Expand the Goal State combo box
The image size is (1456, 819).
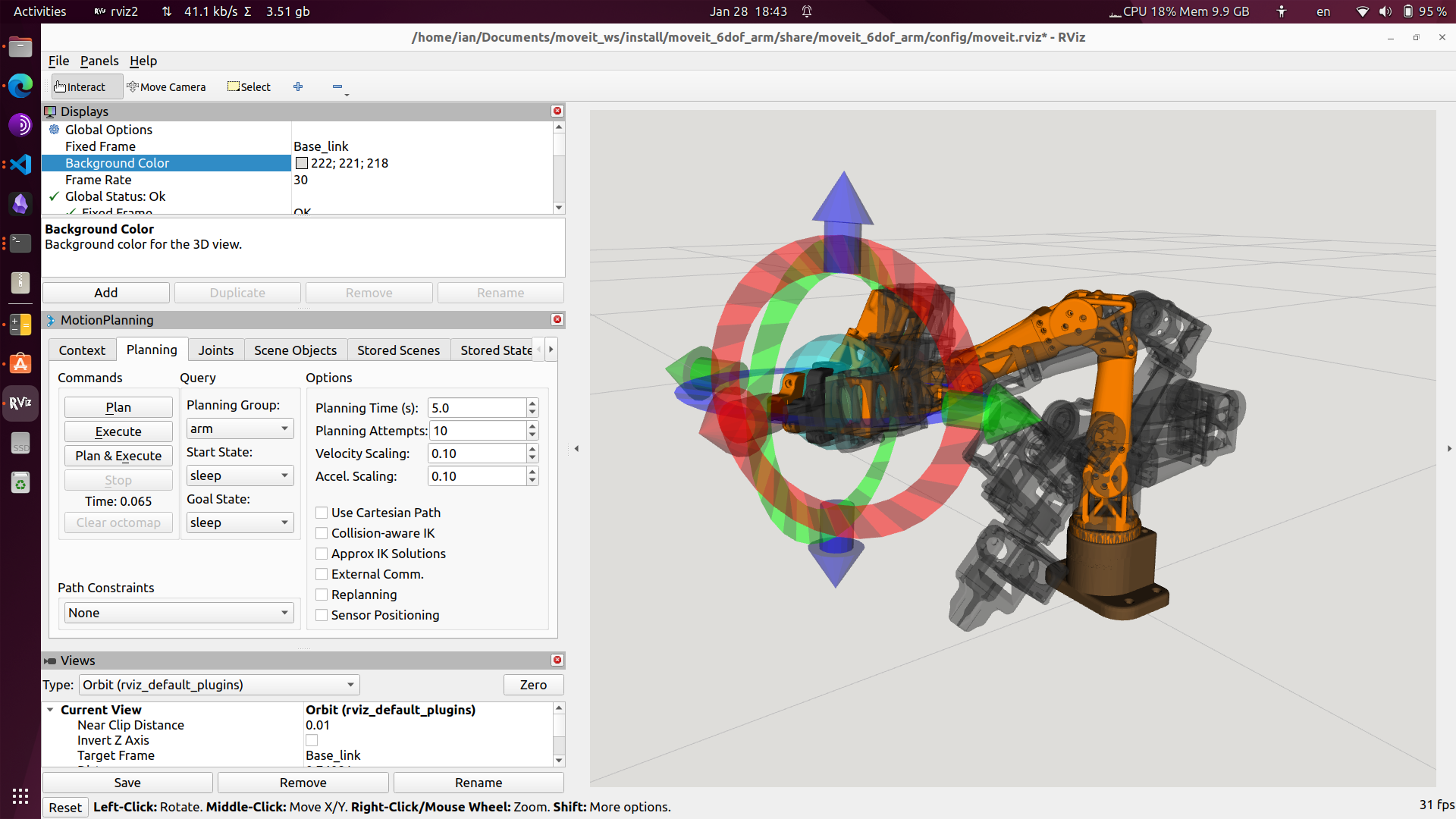tap(240, 522)
